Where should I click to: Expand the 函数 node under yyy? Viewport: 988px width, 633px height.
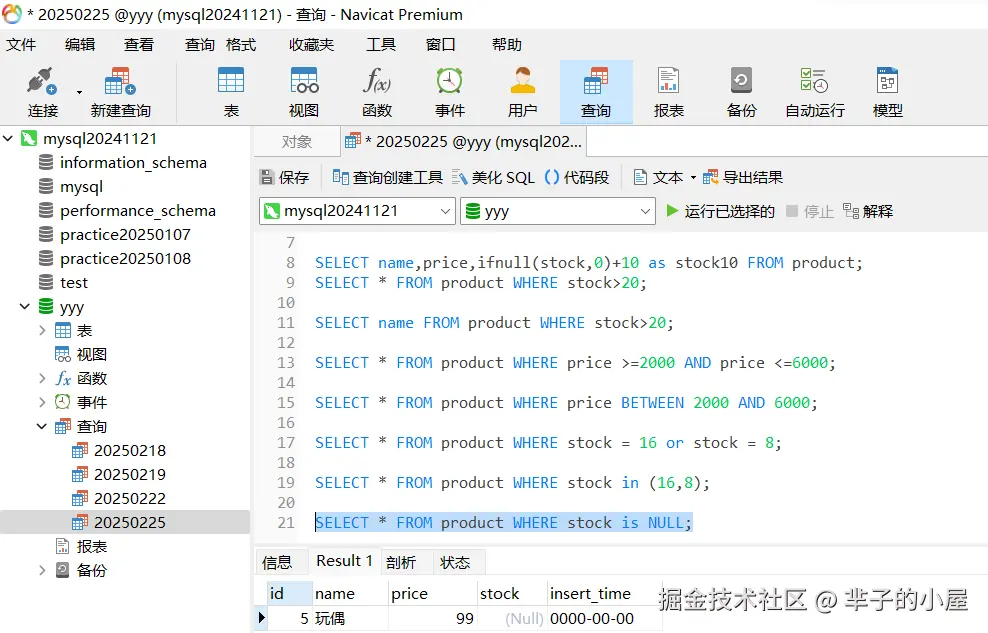tap(42, 379)
